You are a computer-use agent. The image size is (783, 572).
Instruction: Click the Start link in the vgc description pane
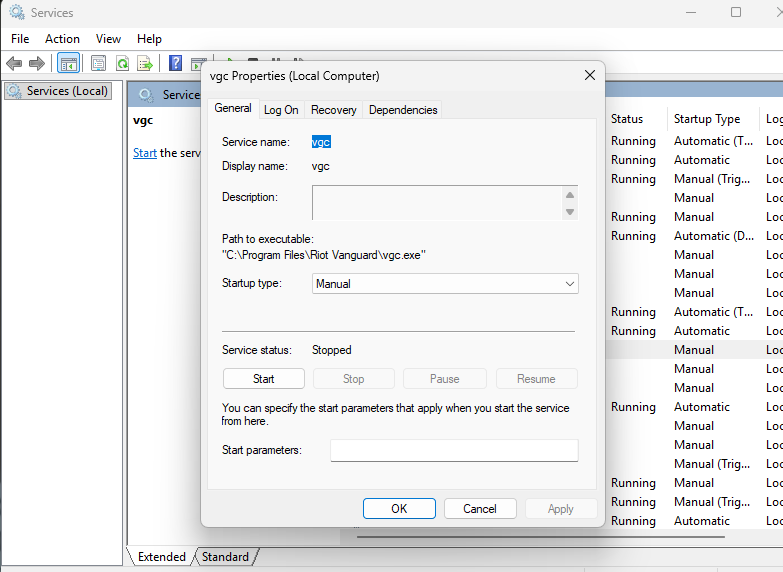point(145,153)
